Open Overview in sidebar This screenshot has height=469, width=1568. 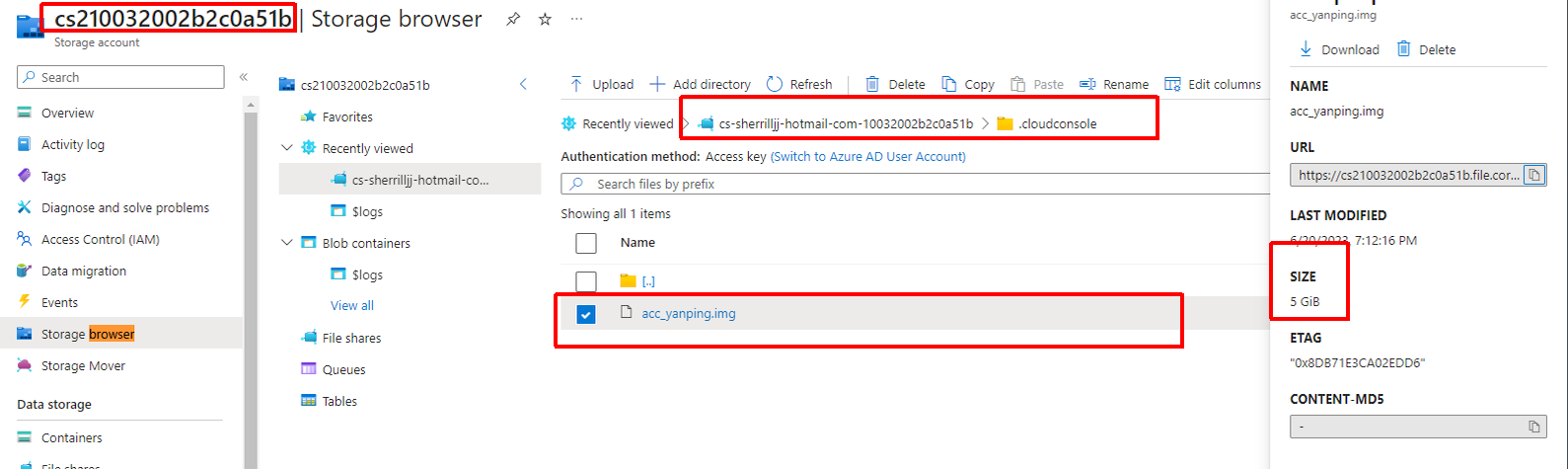[x=67, y=114]
